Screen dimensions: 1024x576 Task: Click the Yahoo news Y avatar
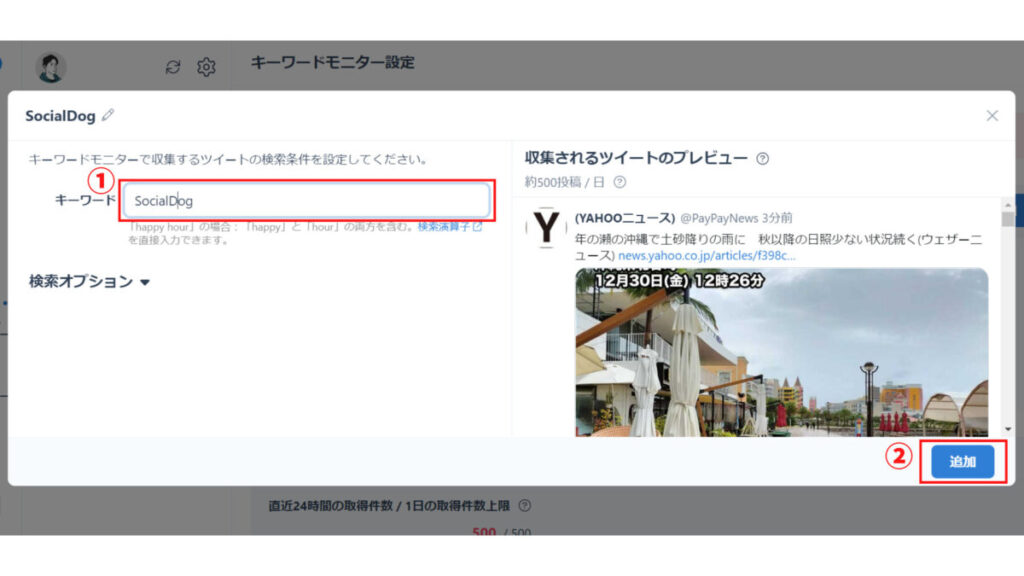tap(546, 227)
